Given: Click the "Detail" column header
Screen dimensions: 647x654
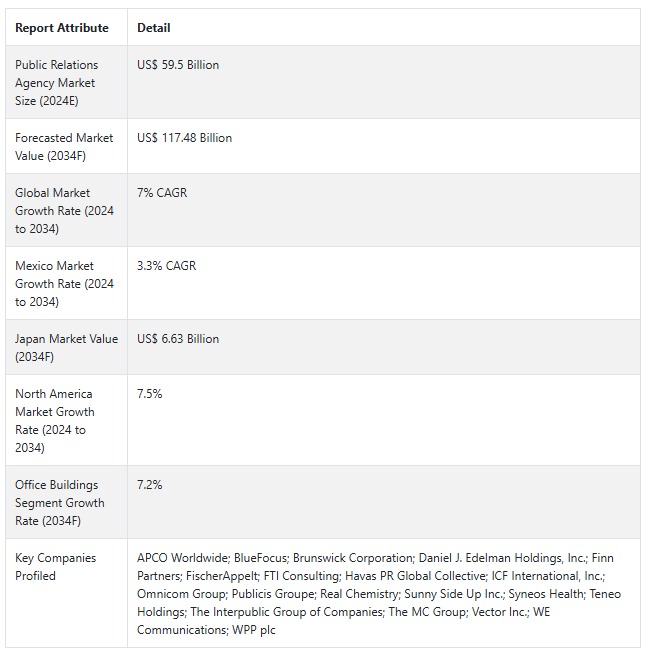Looking at the screenshot, I should coord(154,28).
